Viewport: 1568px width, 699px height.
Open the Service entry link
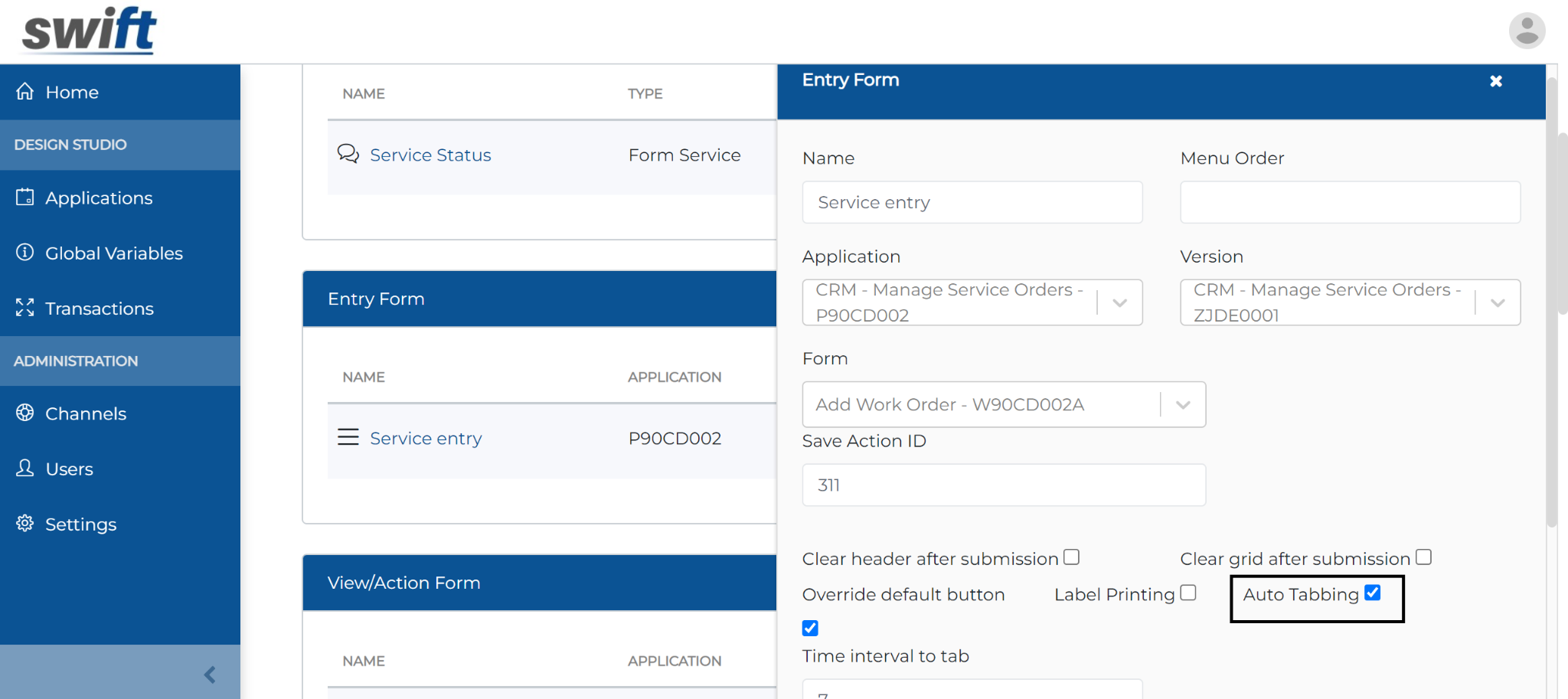click(426, 437)
